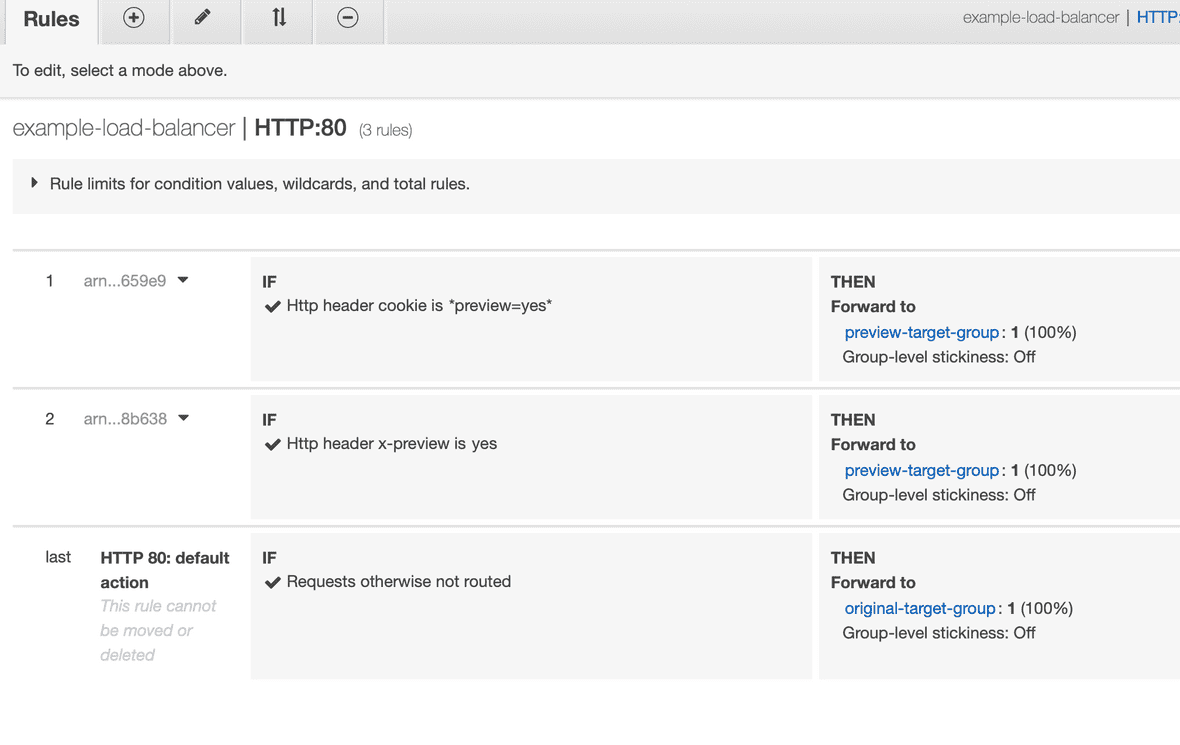Select the minus delete rules icon
This screenshot has width=1180, height=745.
click(348, 17)
